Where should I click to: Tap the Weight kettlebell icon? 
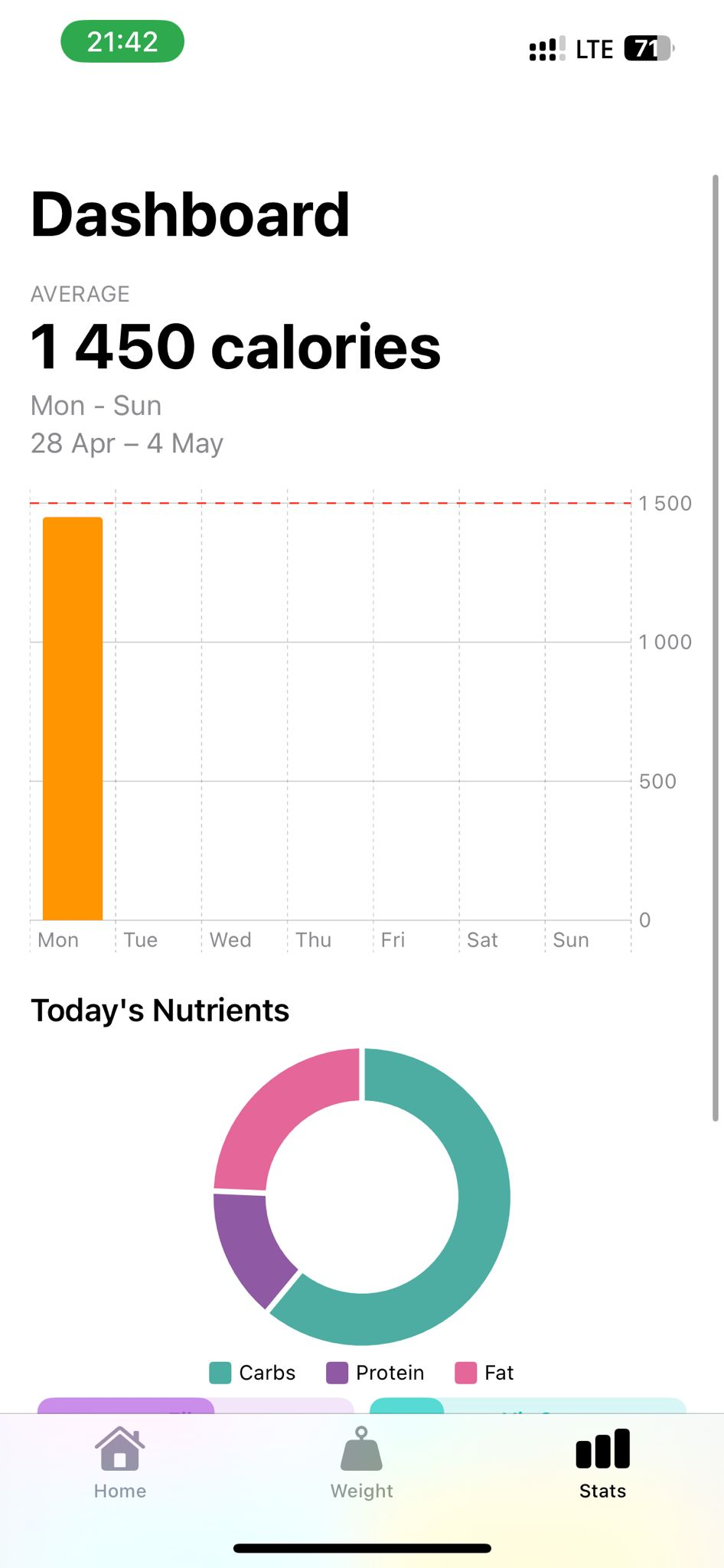point(361,1449)
